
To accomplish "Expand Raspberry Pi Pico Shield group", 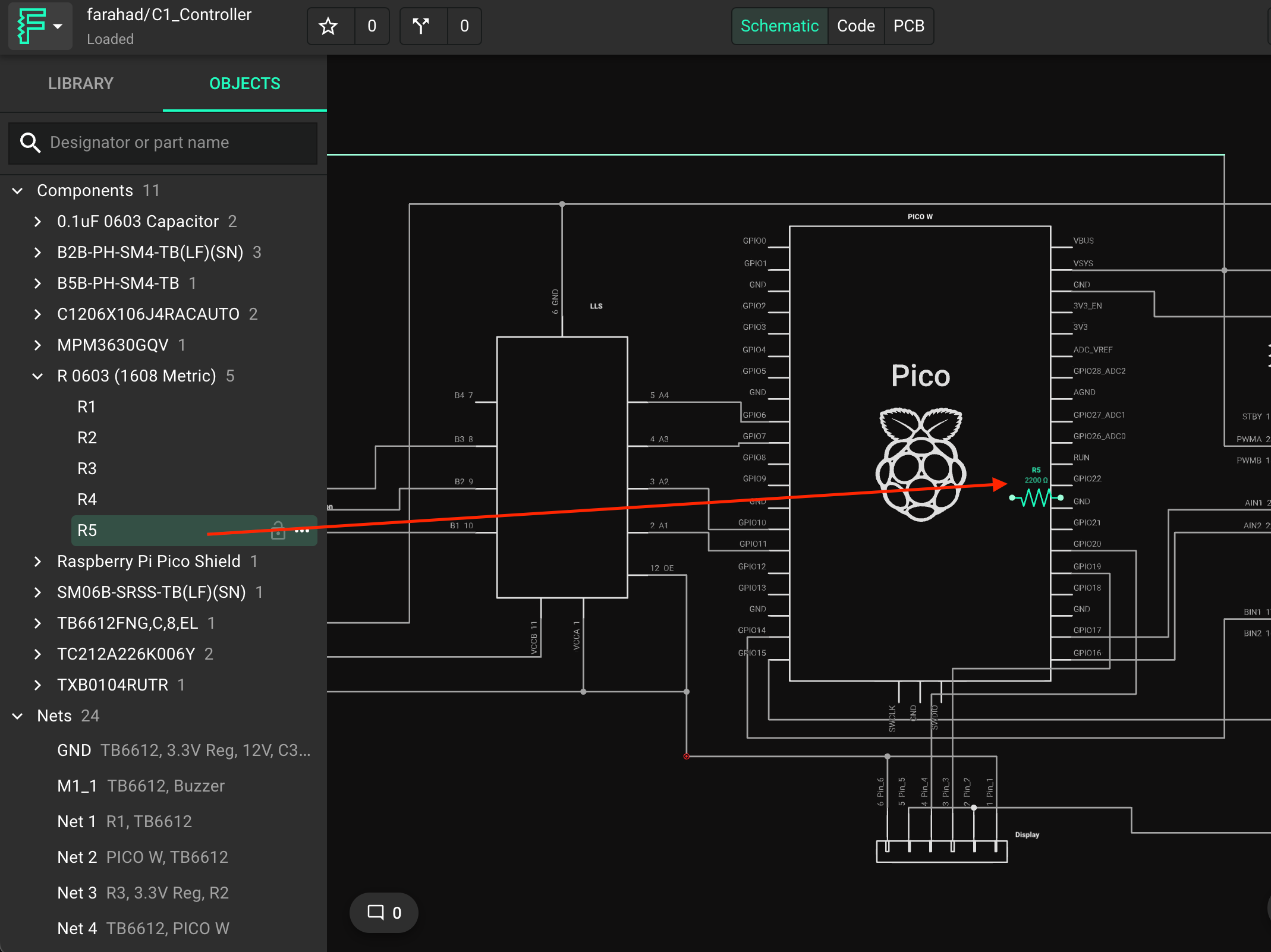I will coord(38,562).
